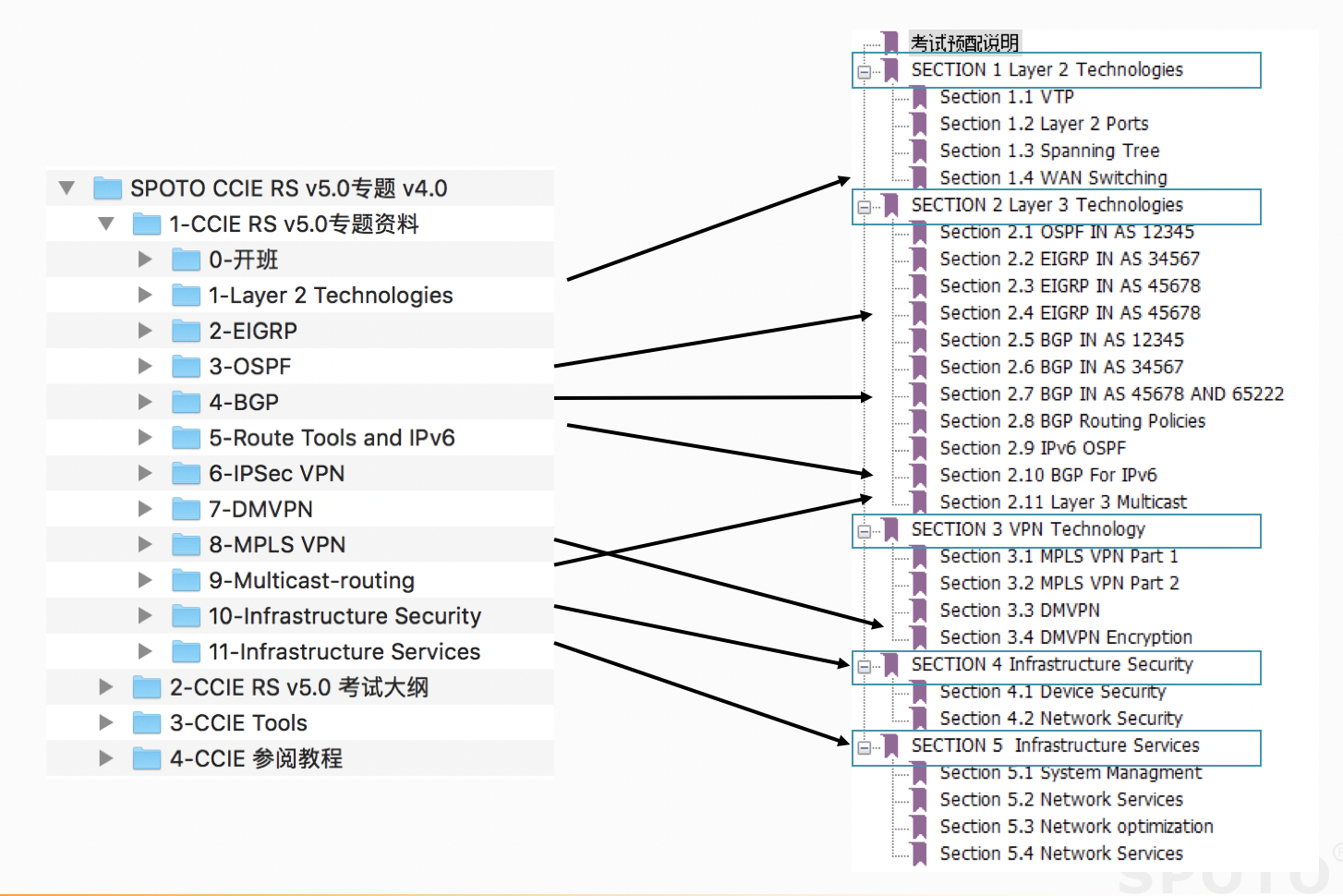Open Section 2.10 BGP For IPv6
Image resolution: width=1343 pixels, height=896 pixels.
pyautogui.click(x=1047, y=475)
